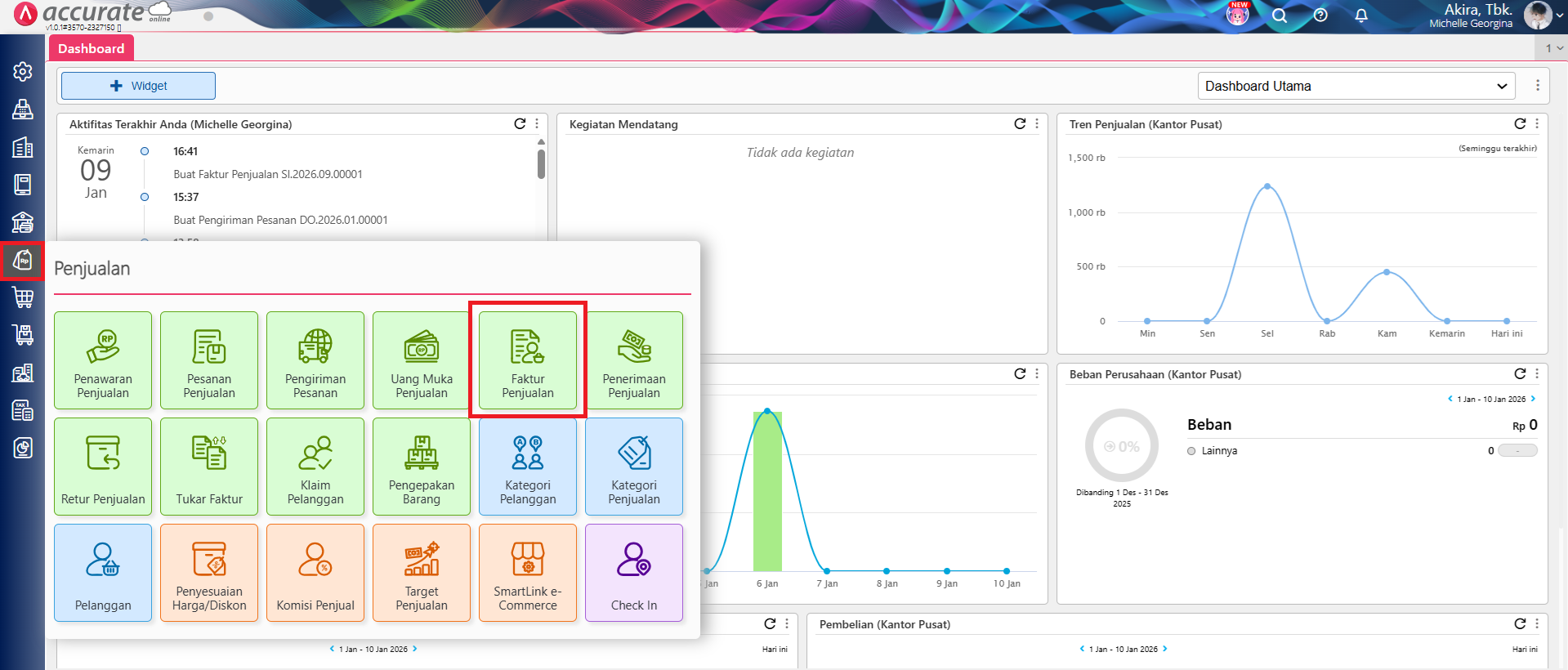This screenshot has height=670, width=1568.
Task: Open the Penawaran Penjualan tile
Action: (103, 360)
